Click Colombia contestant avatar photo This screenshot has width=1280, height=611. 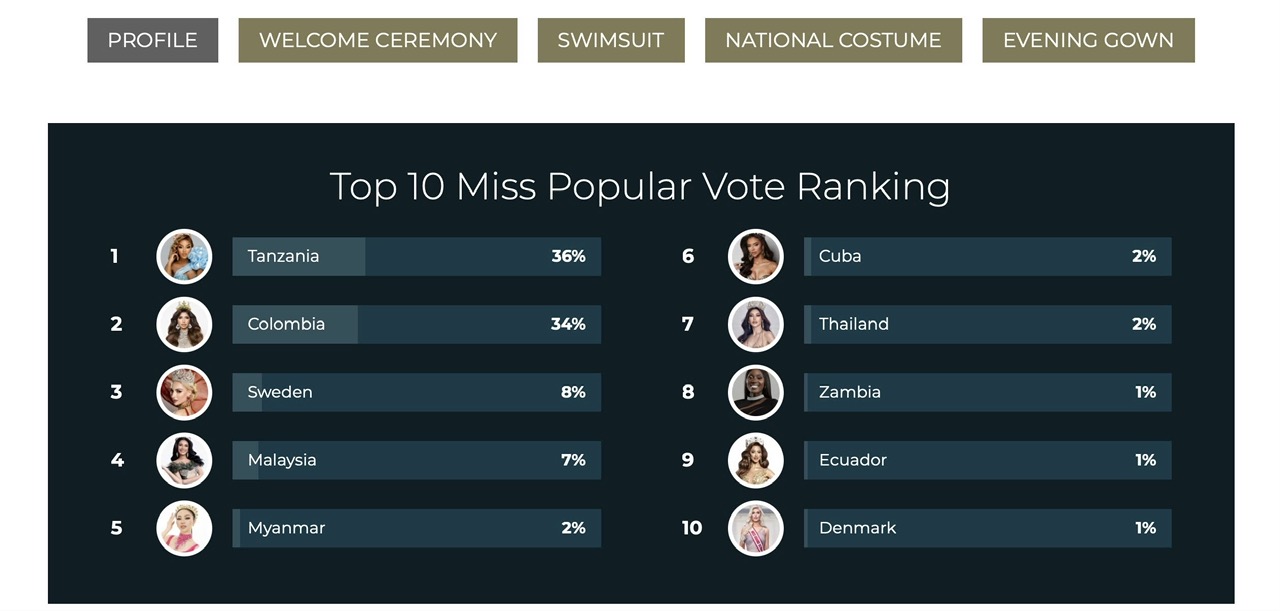coord(184,325)
